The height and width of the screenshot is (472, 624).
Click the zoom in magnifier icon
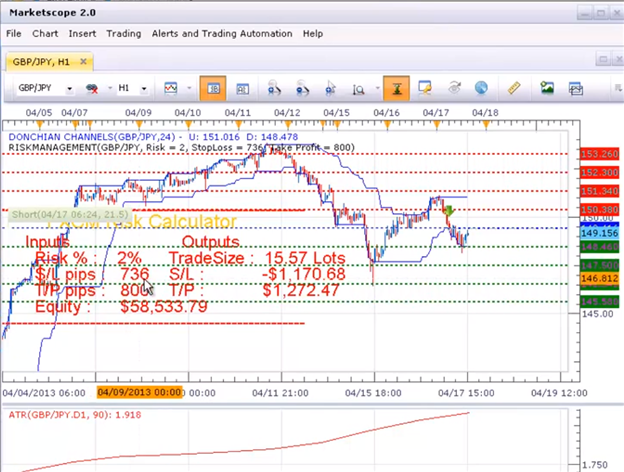click(x=274, y=88)
